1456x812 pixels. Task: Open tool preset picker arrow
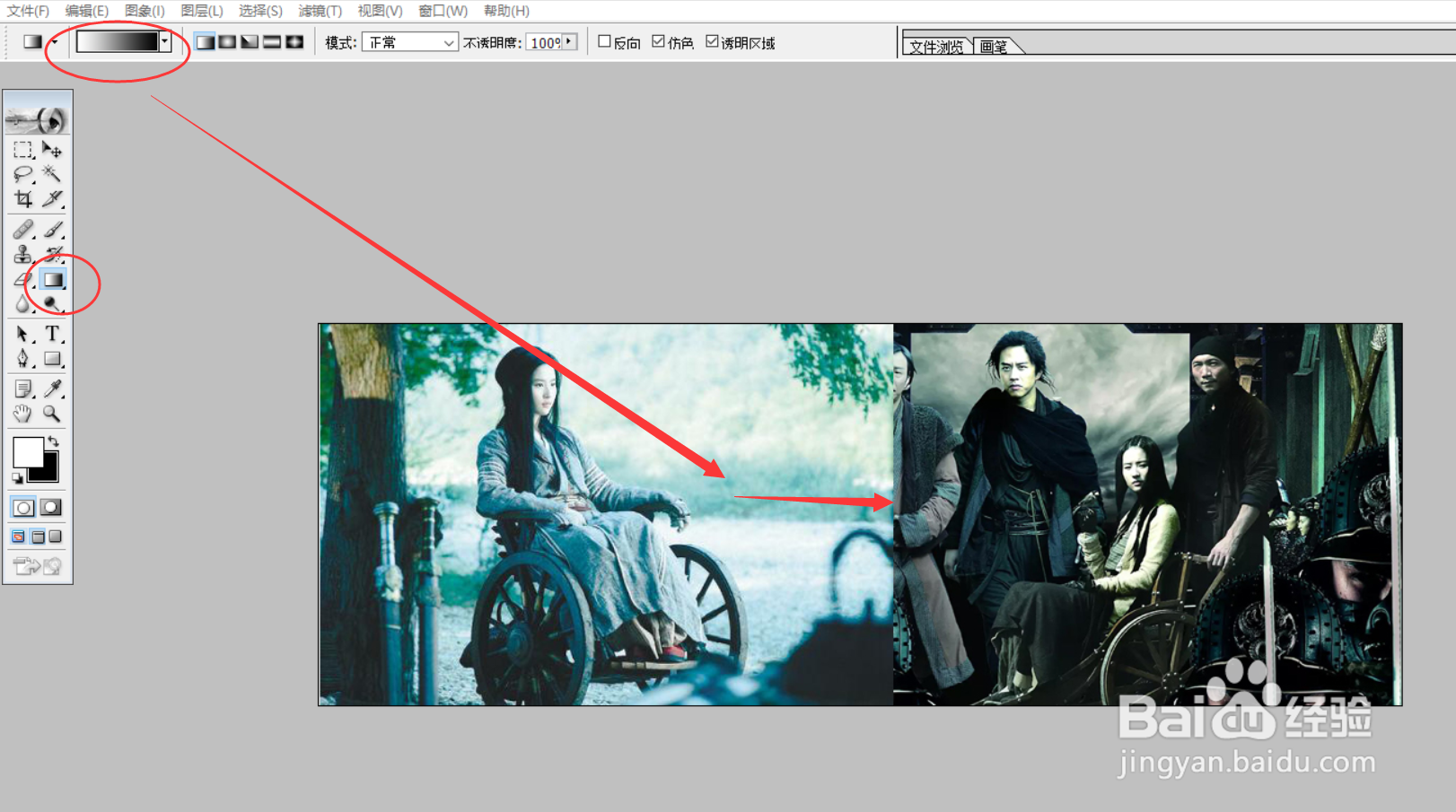55,42
